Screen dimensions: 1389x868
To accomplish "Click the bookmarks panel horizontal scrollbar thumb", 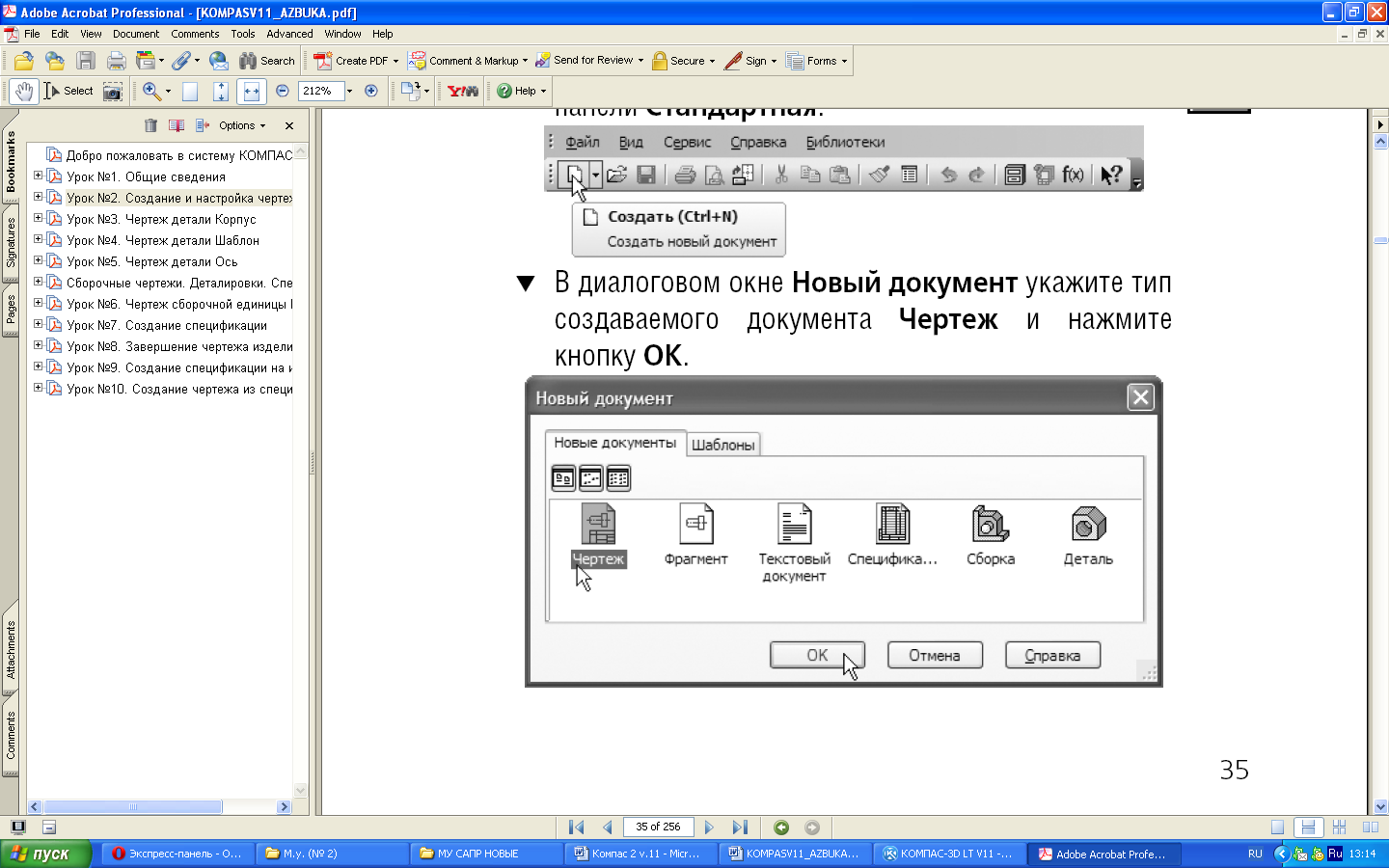I will coord(133,806).
